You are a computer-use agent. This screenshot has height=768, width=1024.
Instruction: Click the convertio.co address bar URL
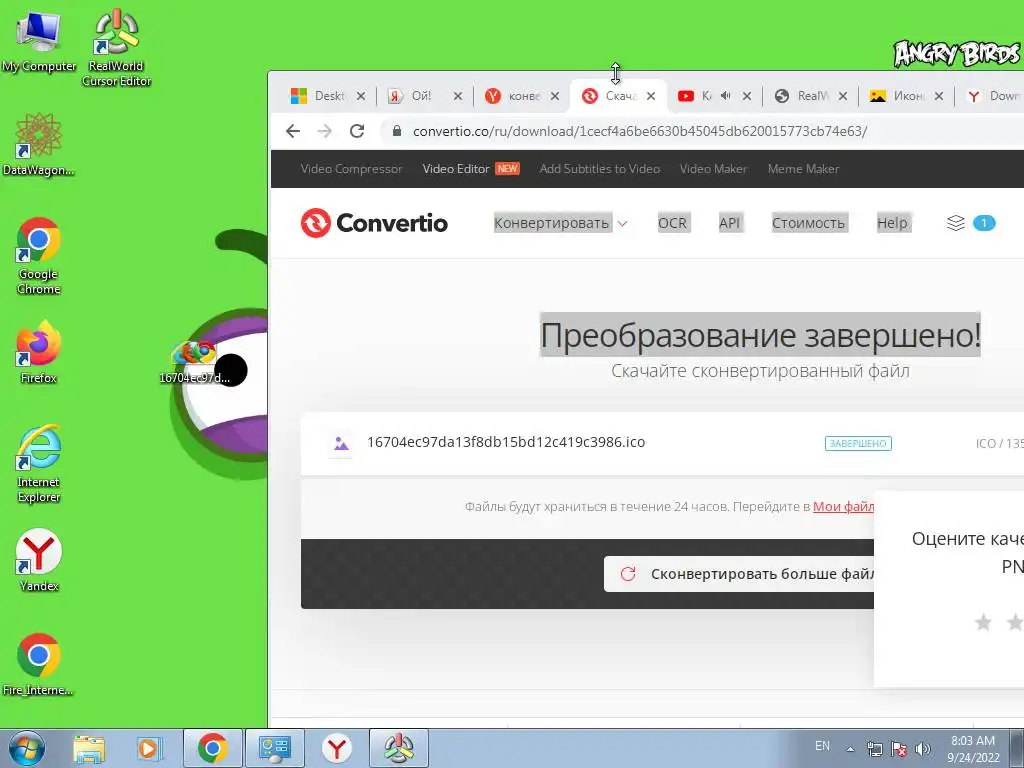[x=640, y=131]
